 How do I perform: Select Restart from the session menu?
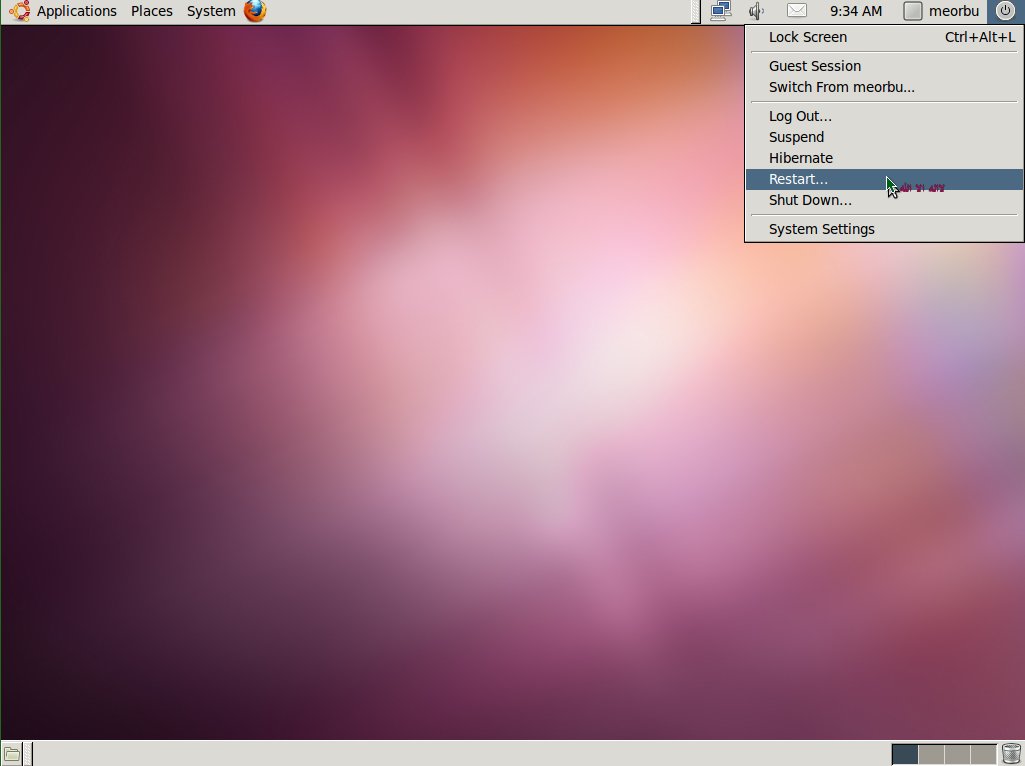click(797, 179)
